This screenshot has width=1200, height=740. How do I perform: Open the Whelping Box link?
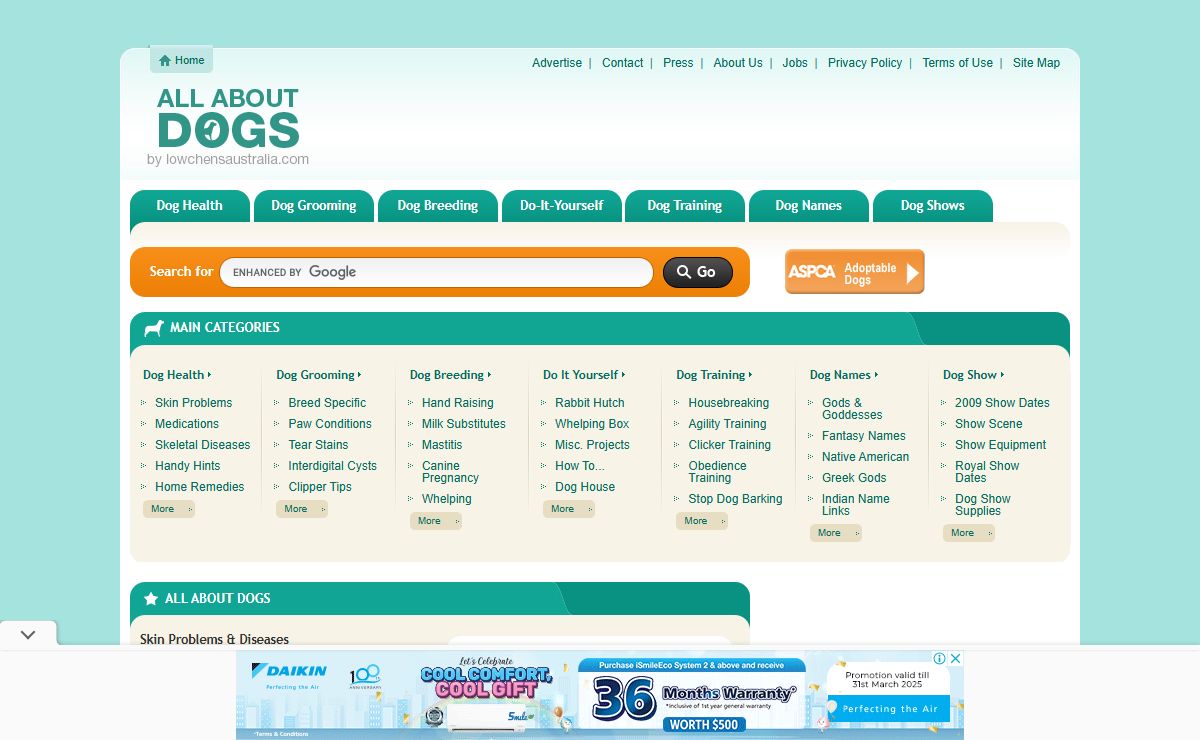(592, 424)
